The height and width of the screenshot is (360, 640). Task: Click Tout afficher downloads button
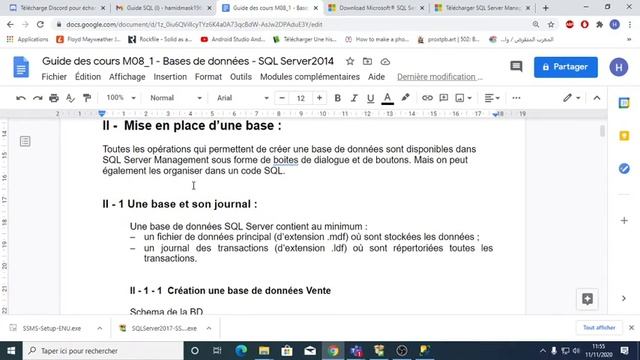coord(599,328)
